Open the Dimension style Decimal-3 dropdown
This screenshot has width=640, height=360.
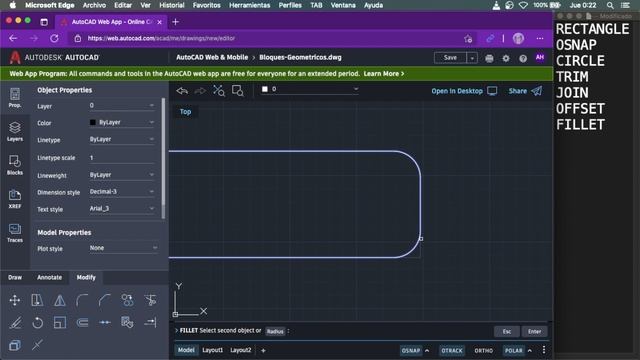click(x=122, y=191)
